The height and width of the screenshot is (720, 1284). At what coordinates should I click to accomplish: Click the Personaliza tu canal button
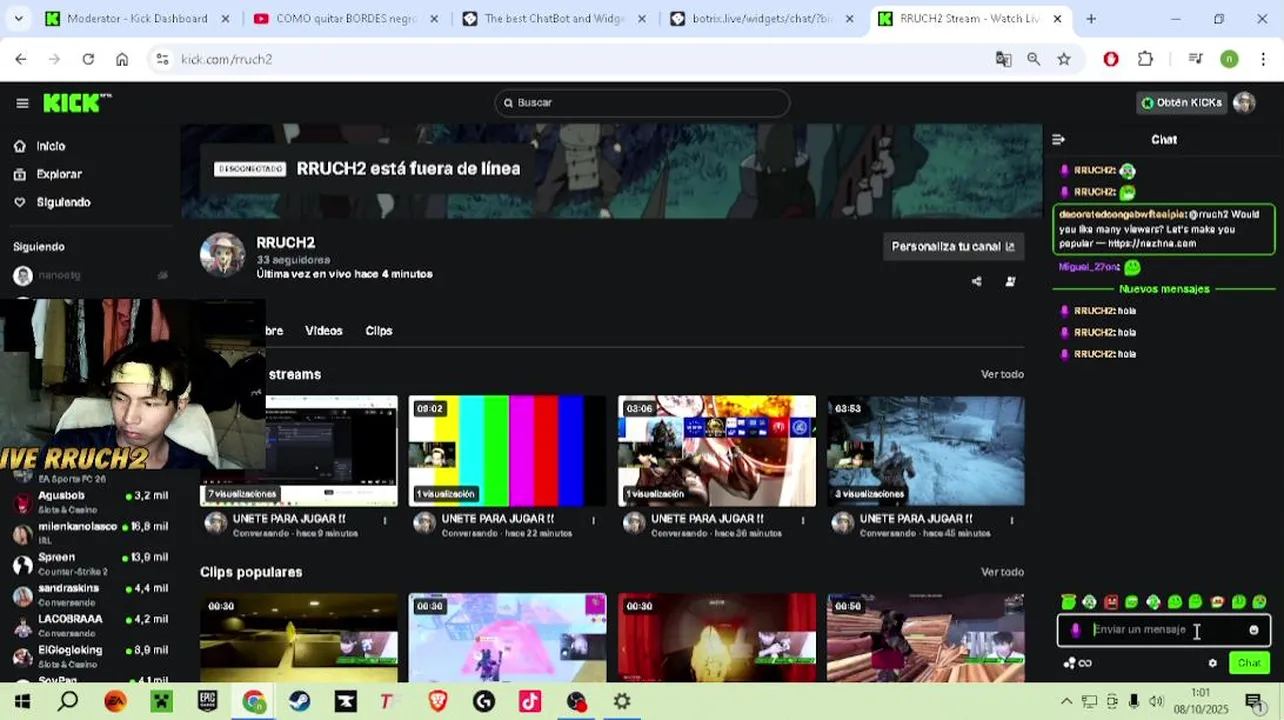point(953,246)
